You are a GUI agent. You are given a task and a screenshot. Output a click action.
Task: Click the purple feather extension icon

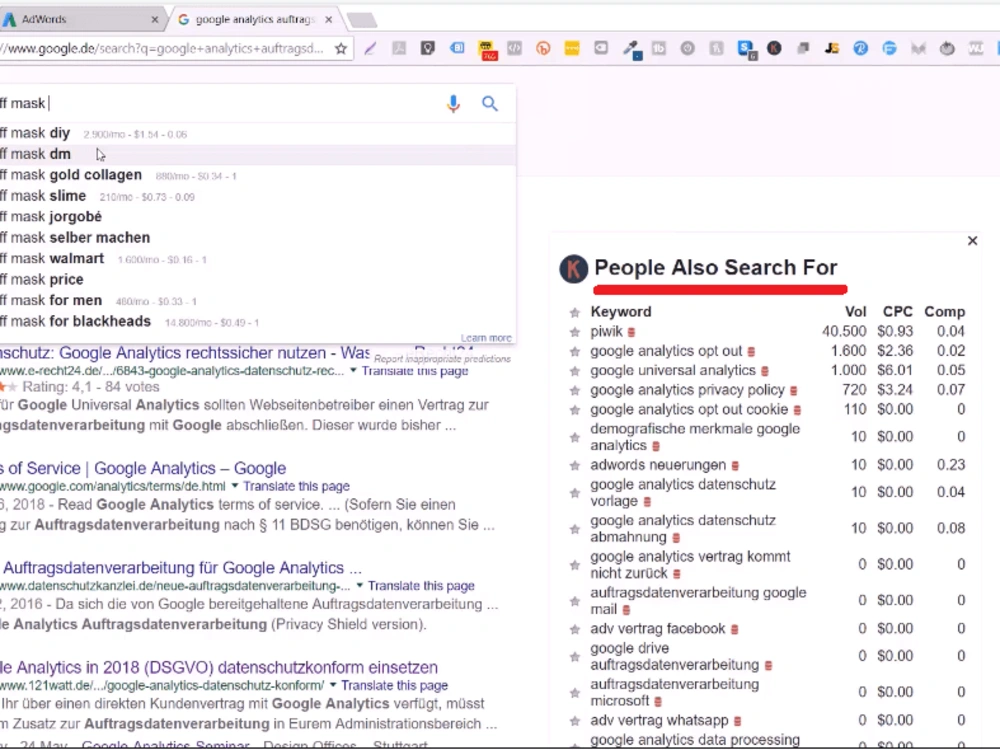point(370,48)
